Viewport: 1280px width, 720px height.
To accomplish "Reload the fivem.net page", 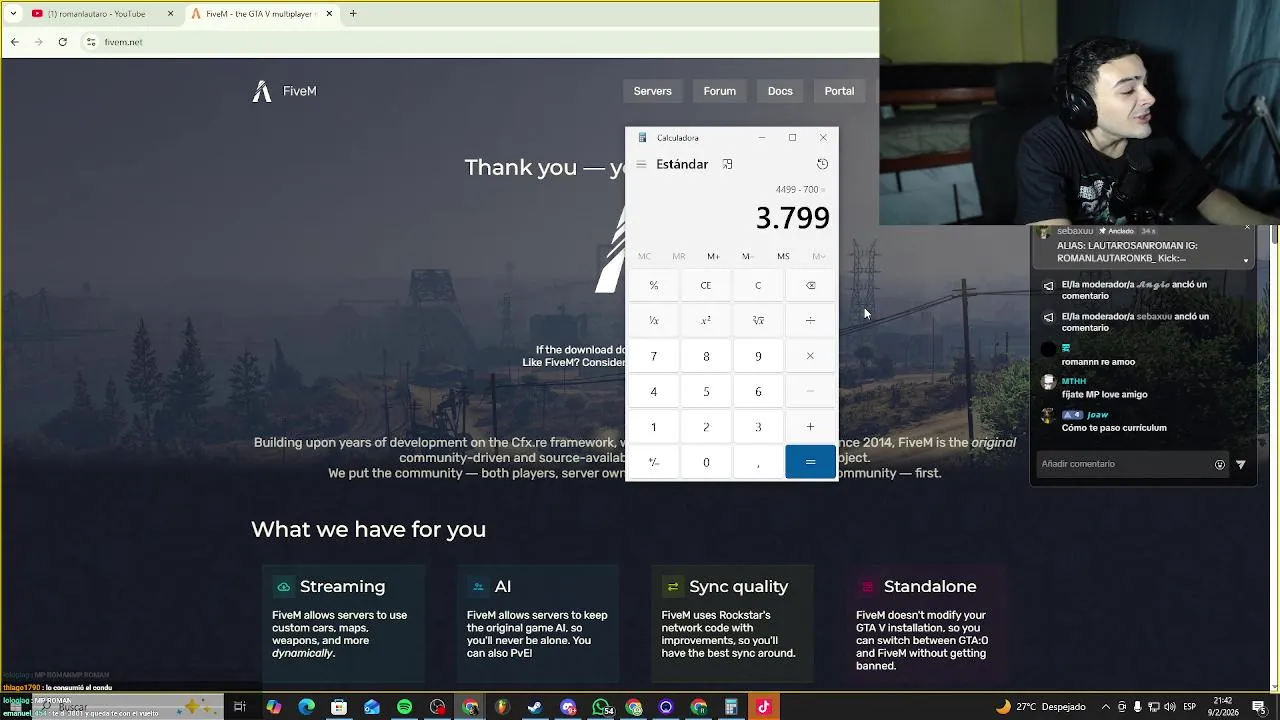I will click(62, 42).
